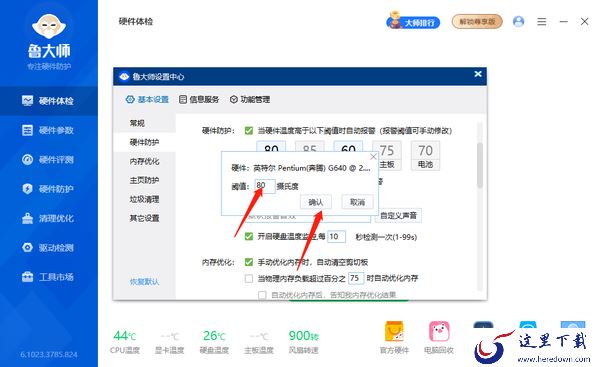Close the 鲁大师设置中心 dialog
600x367 pixels.
click(478, 74)
